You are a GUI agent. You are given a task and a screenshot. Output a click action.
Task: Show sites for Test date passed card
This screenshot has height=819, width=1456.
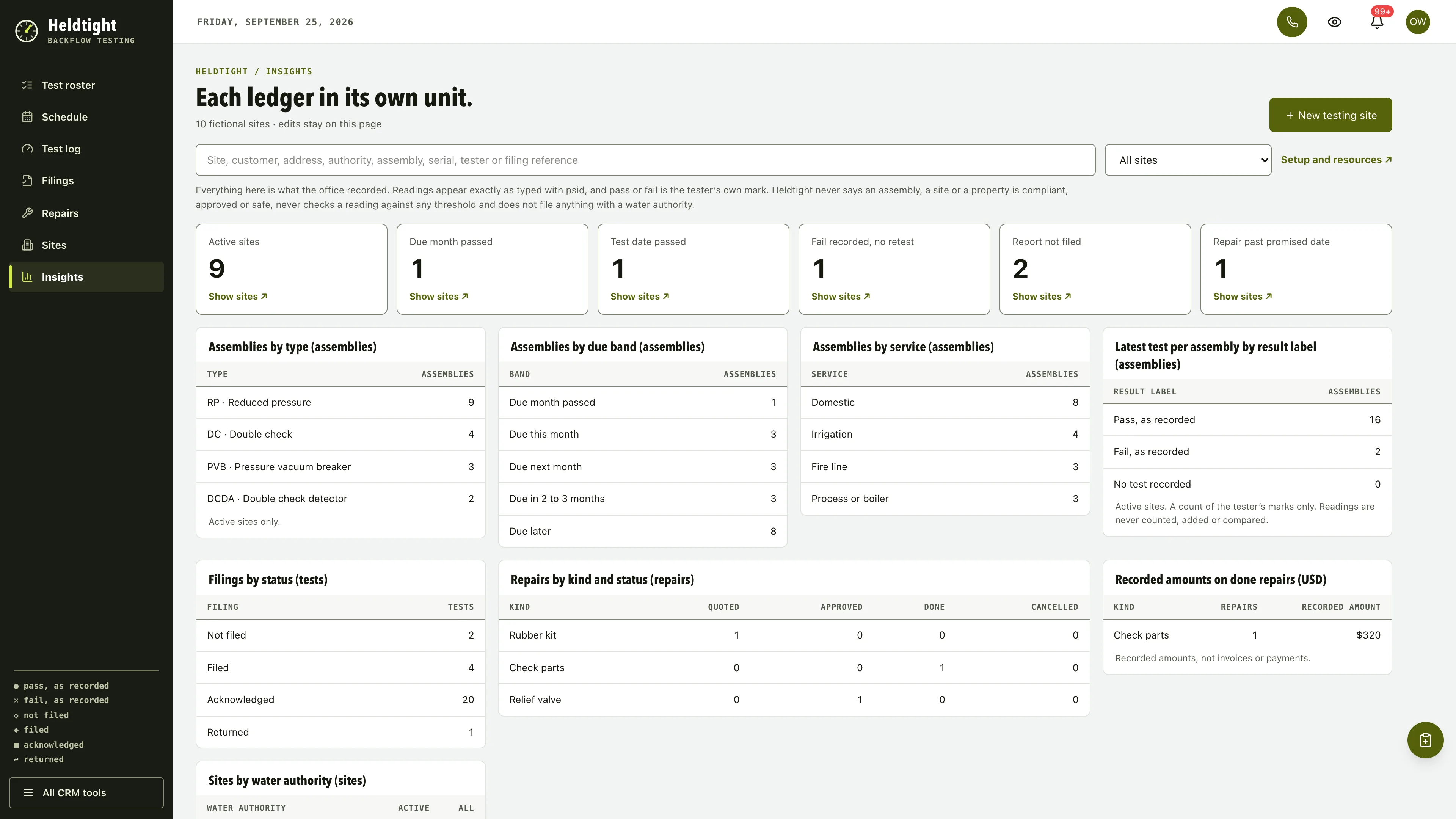tap(640, 296)
